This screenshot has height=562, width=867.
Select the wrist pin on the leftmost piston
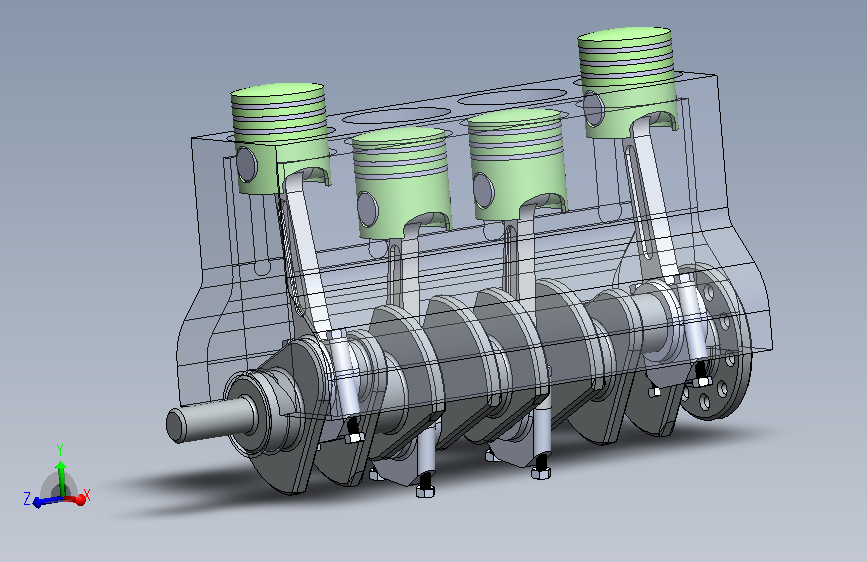(247, 164)
